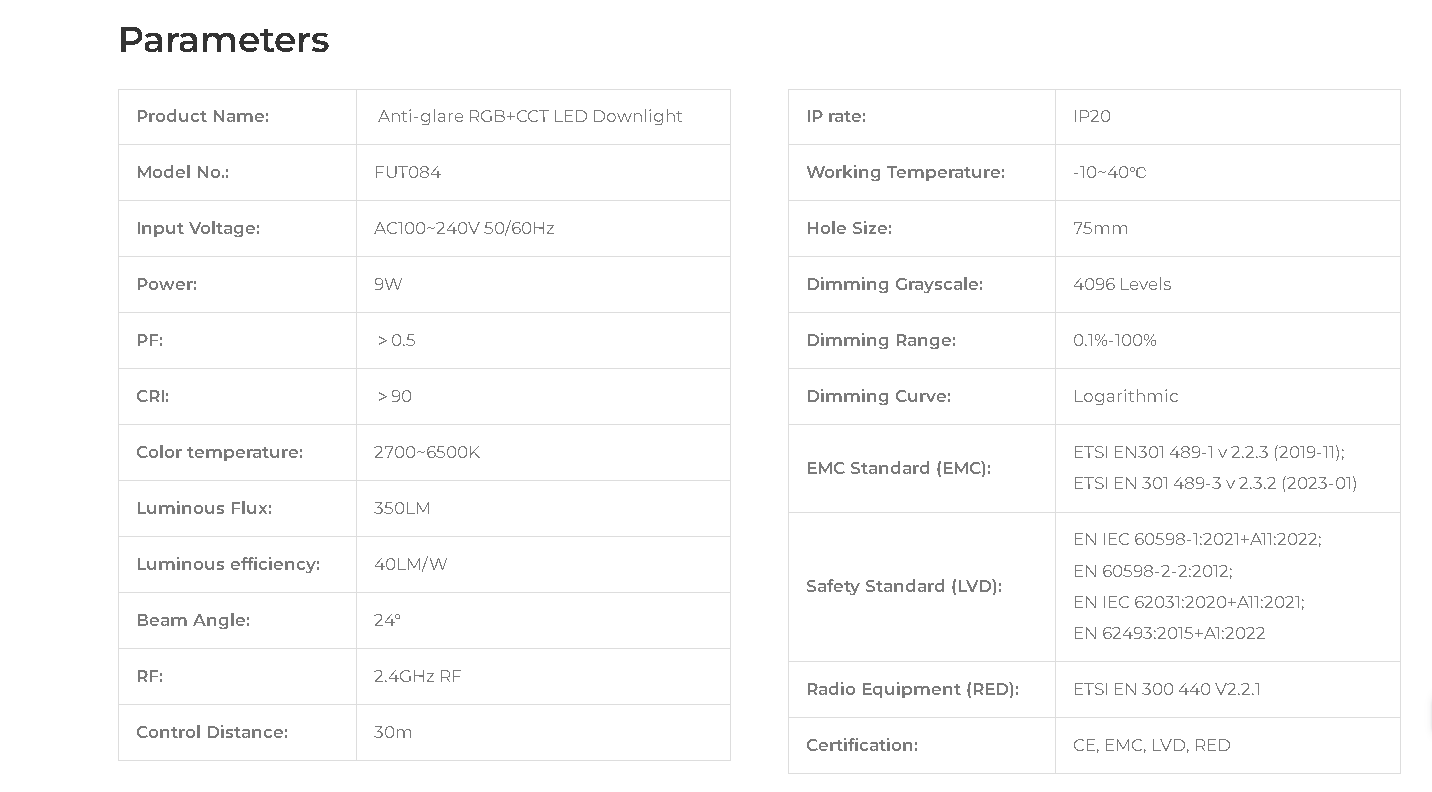
Task: Click the IP20 rating value
Action: coord(1092,116)
